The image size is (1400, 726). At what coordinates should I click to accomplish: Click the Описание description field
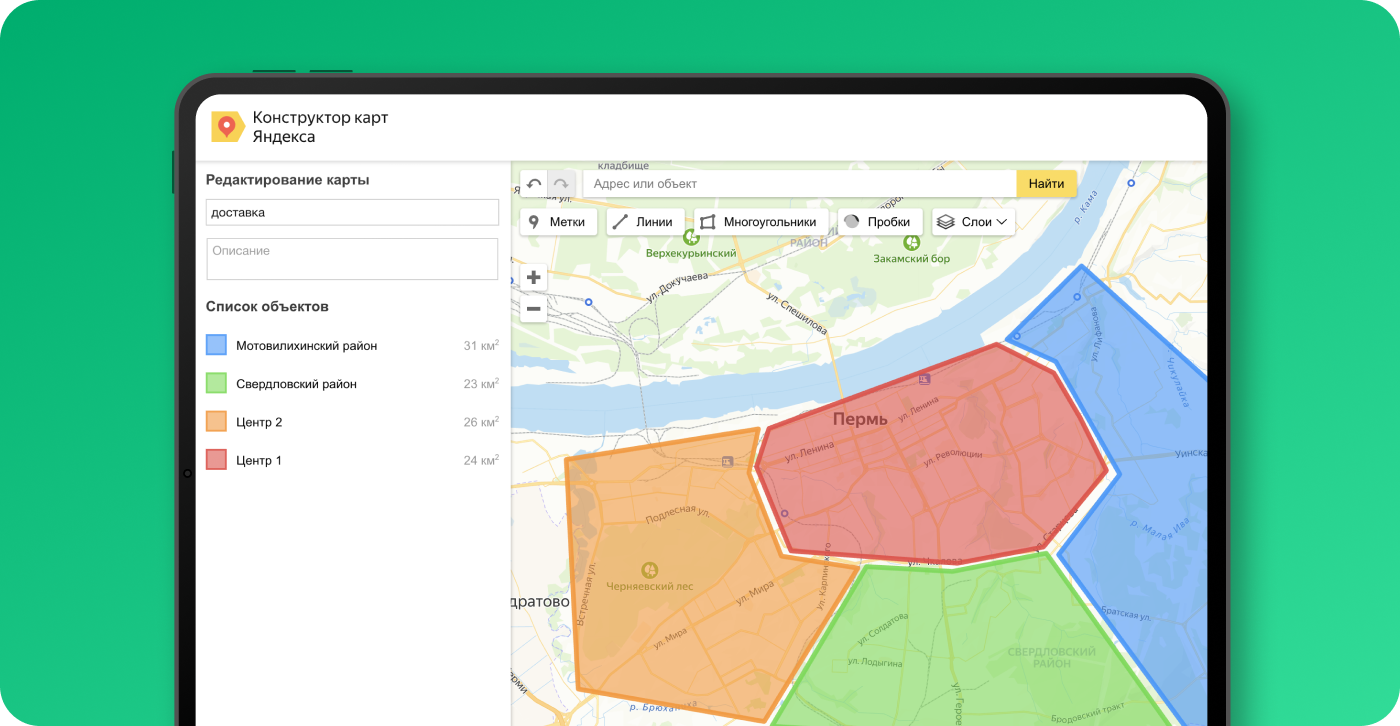click(x=352, y=259)
